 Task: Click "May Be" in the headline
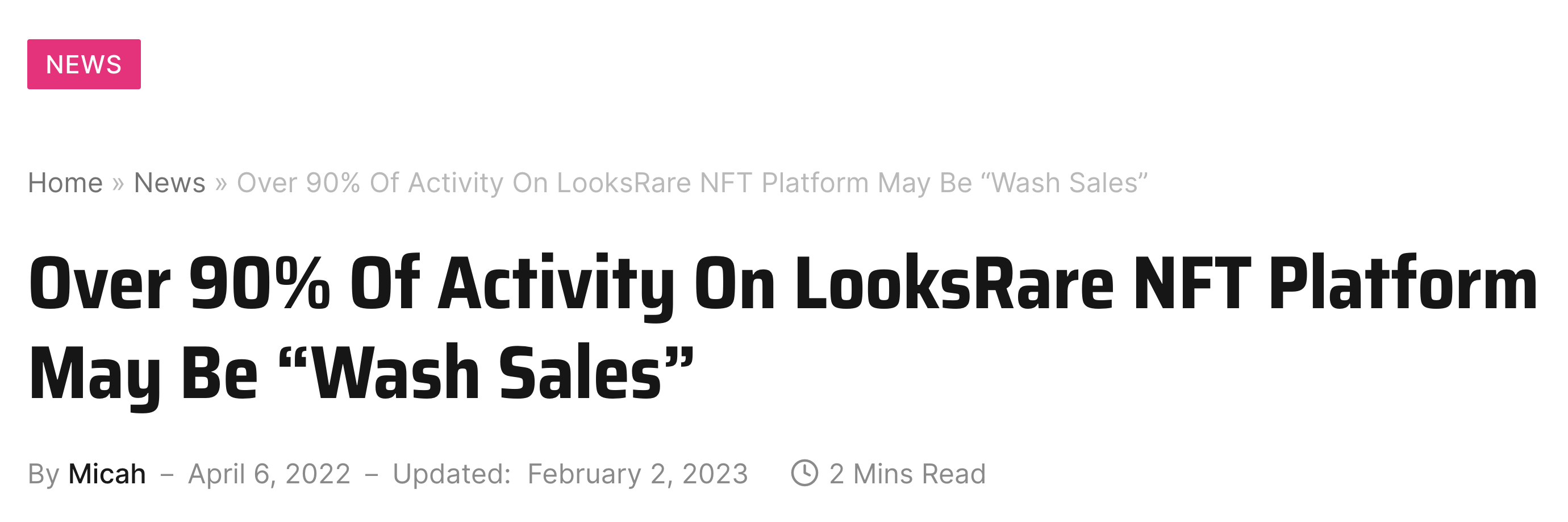(144, 373)
